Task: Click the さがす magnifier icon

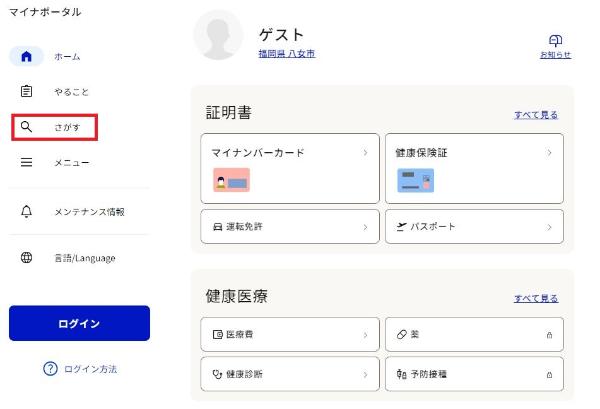Action: click(27, 128)
